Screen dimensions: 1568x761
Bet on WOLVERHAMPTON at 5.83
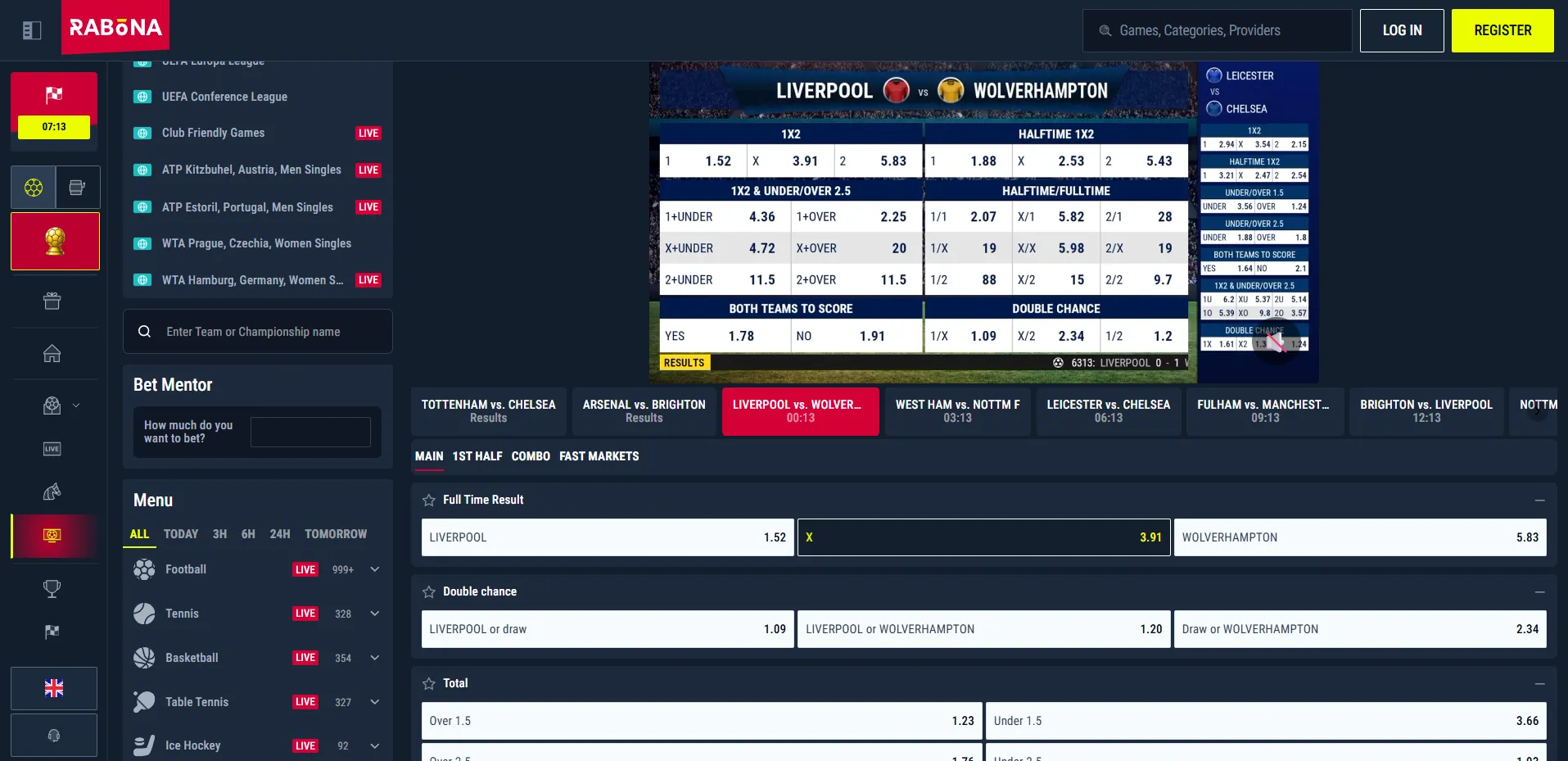point(1360,537)
